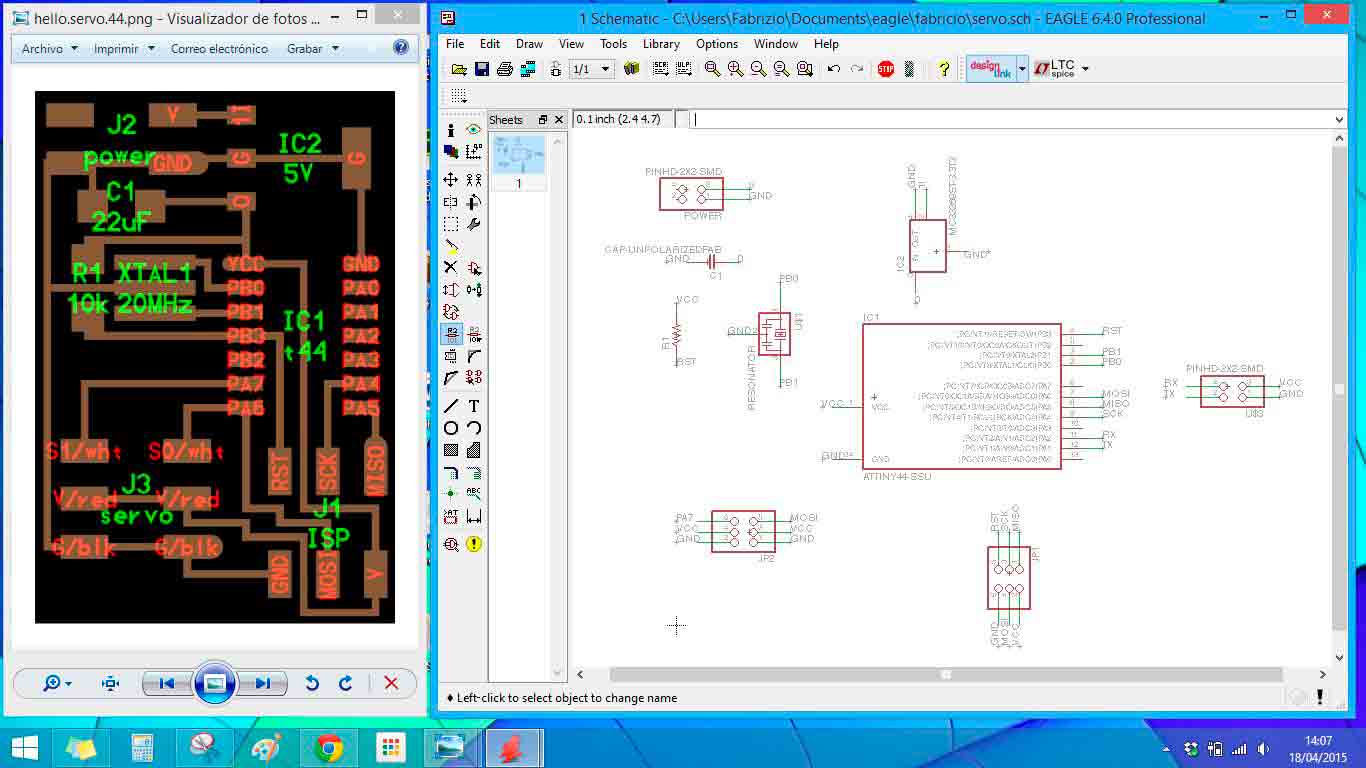Open zoom magnifier dropdown in photo viewer
This screenshot has width=1366, height=768.
57,683
